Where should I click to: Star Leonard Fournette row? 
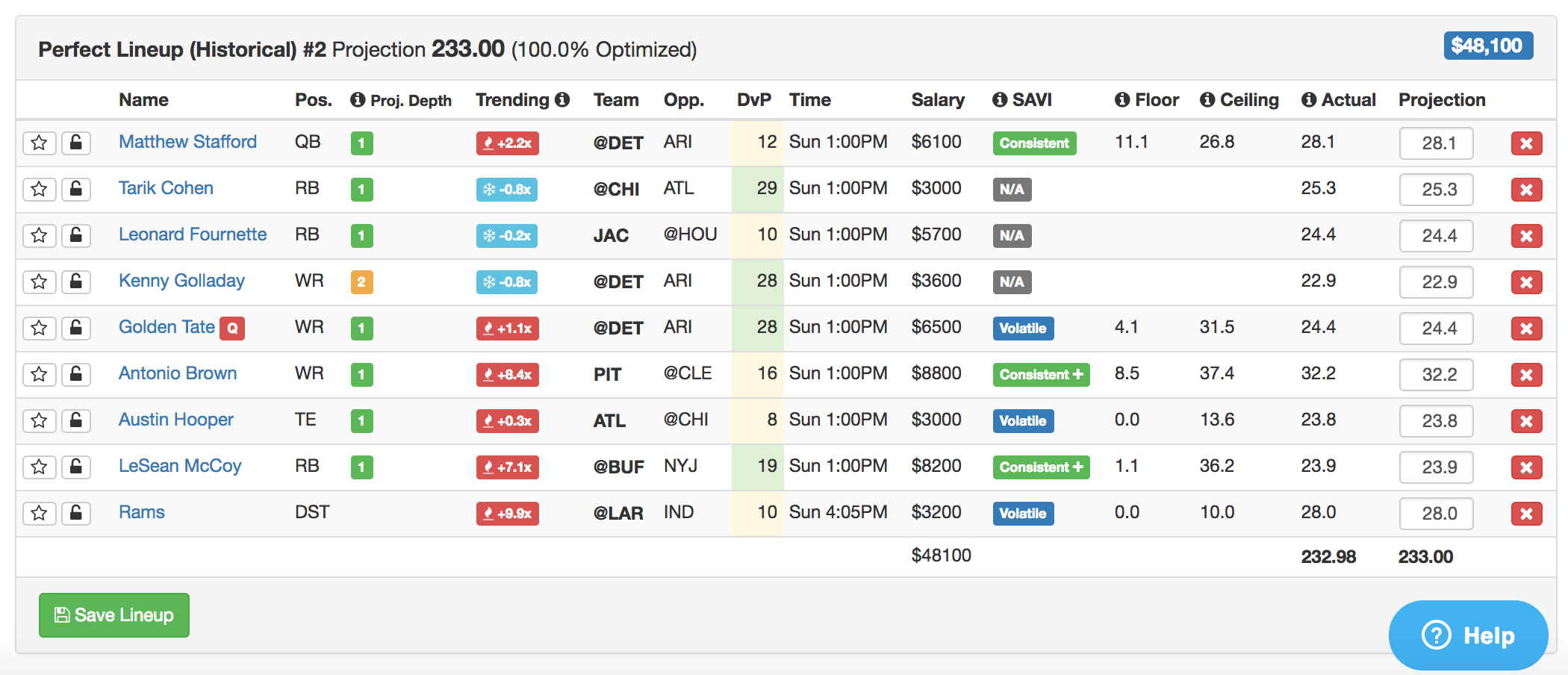point(40,235)
